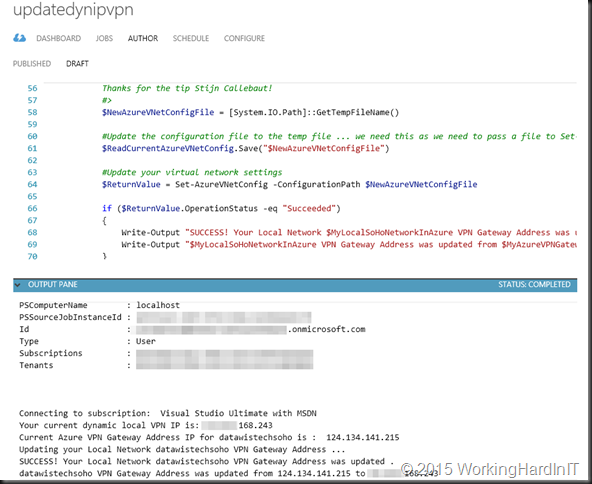This screenshot has width=592, height=484.
Task: Click 'Your current dynamic local VPN IP' line
Action: pyautogui.click(x=146, y=425)
